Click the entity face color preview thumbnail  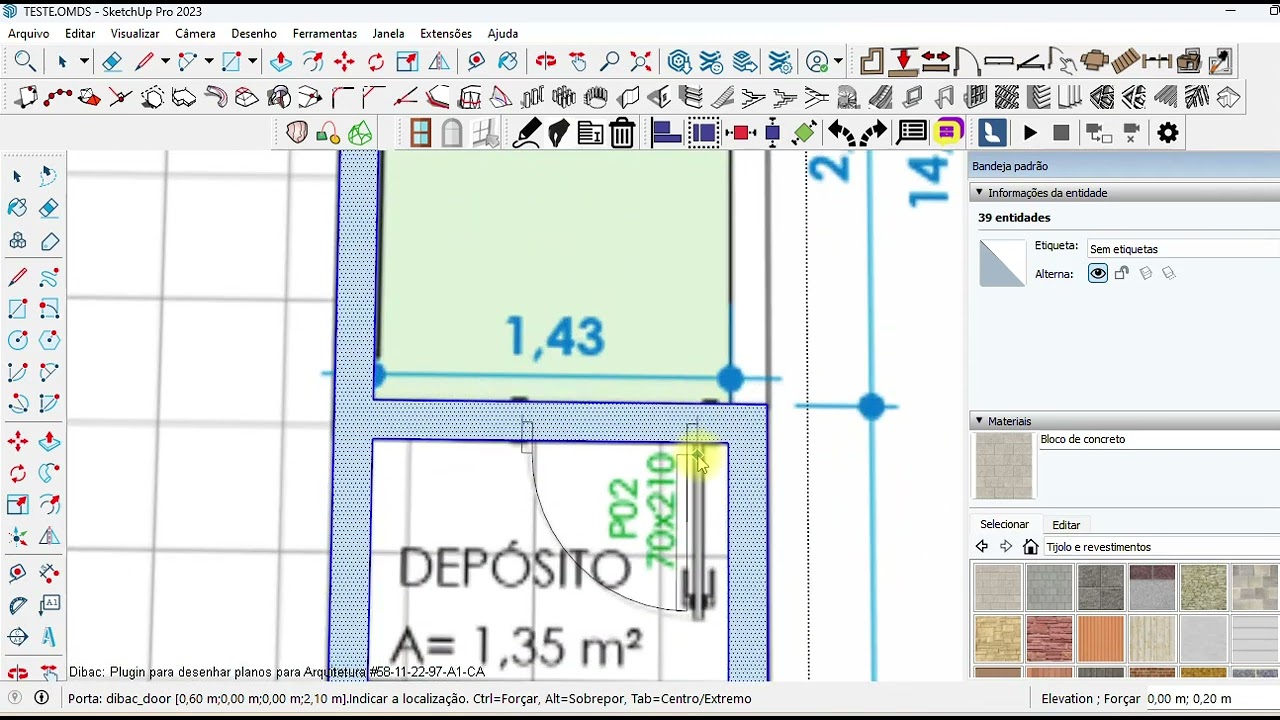coord(1002,263)
